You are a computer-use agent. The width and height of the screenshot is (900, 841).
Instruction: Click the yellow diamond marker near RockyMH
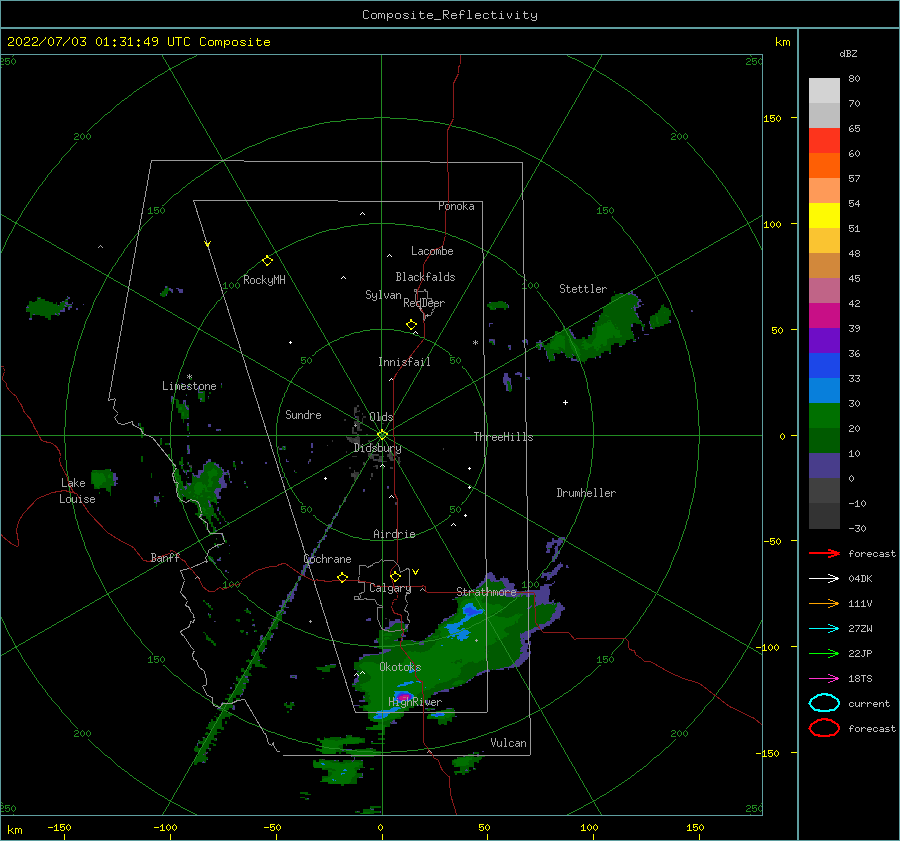[267, 261]
